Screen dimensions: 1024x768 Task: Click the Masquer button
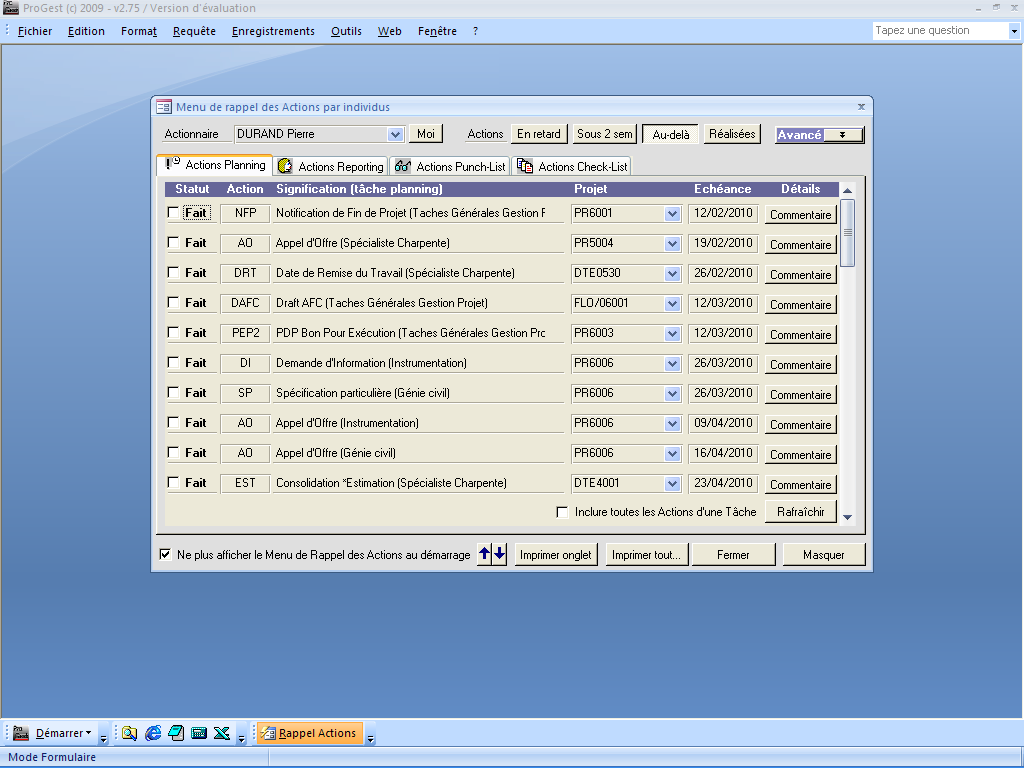pos(824,555)
